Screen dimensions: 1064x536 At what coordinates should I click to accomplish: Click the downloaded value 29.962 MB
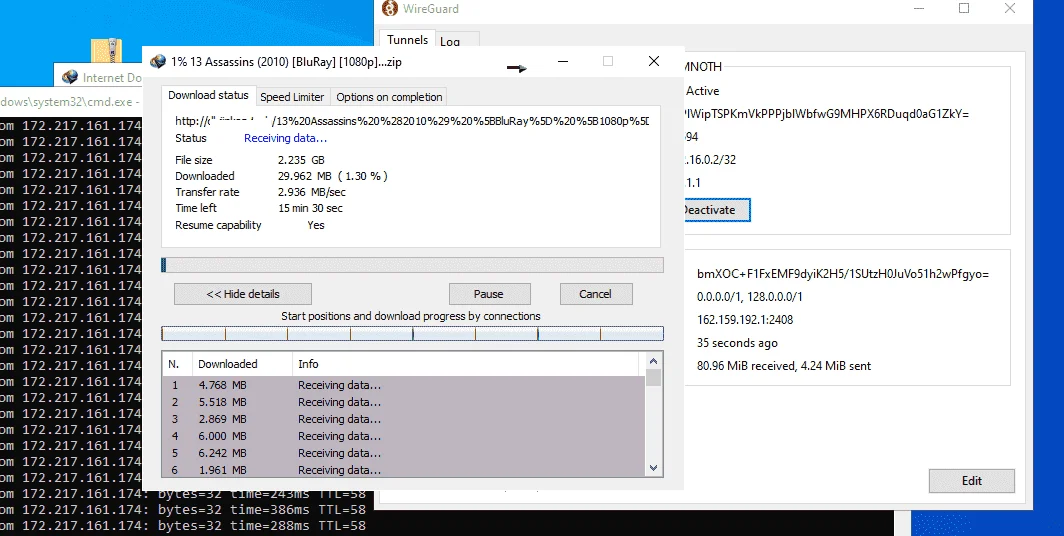[332, 176]
